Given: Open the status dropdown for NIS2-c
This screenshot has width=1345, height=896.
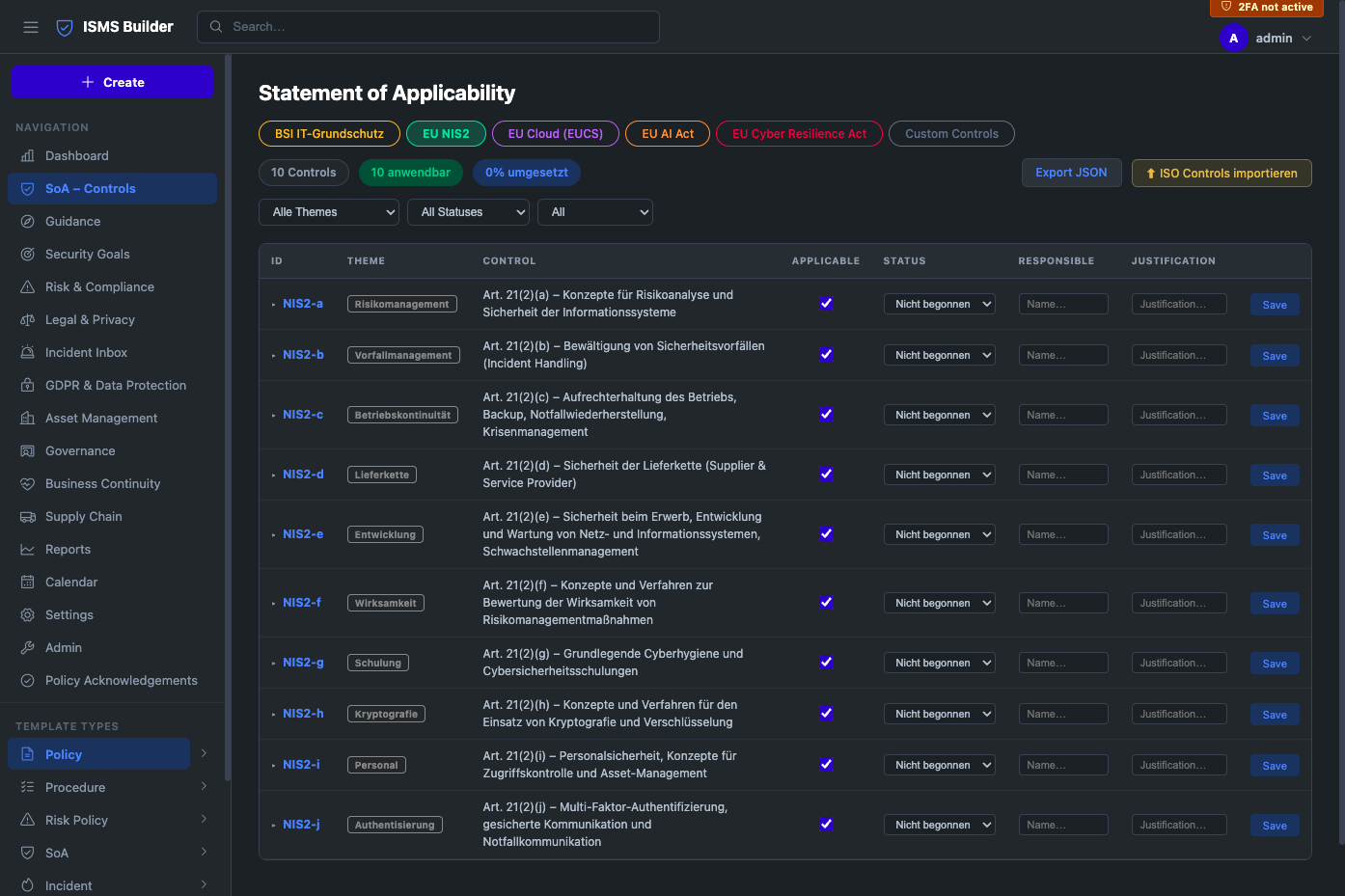Looking at the screenshot, I should [x=939, y=415].
